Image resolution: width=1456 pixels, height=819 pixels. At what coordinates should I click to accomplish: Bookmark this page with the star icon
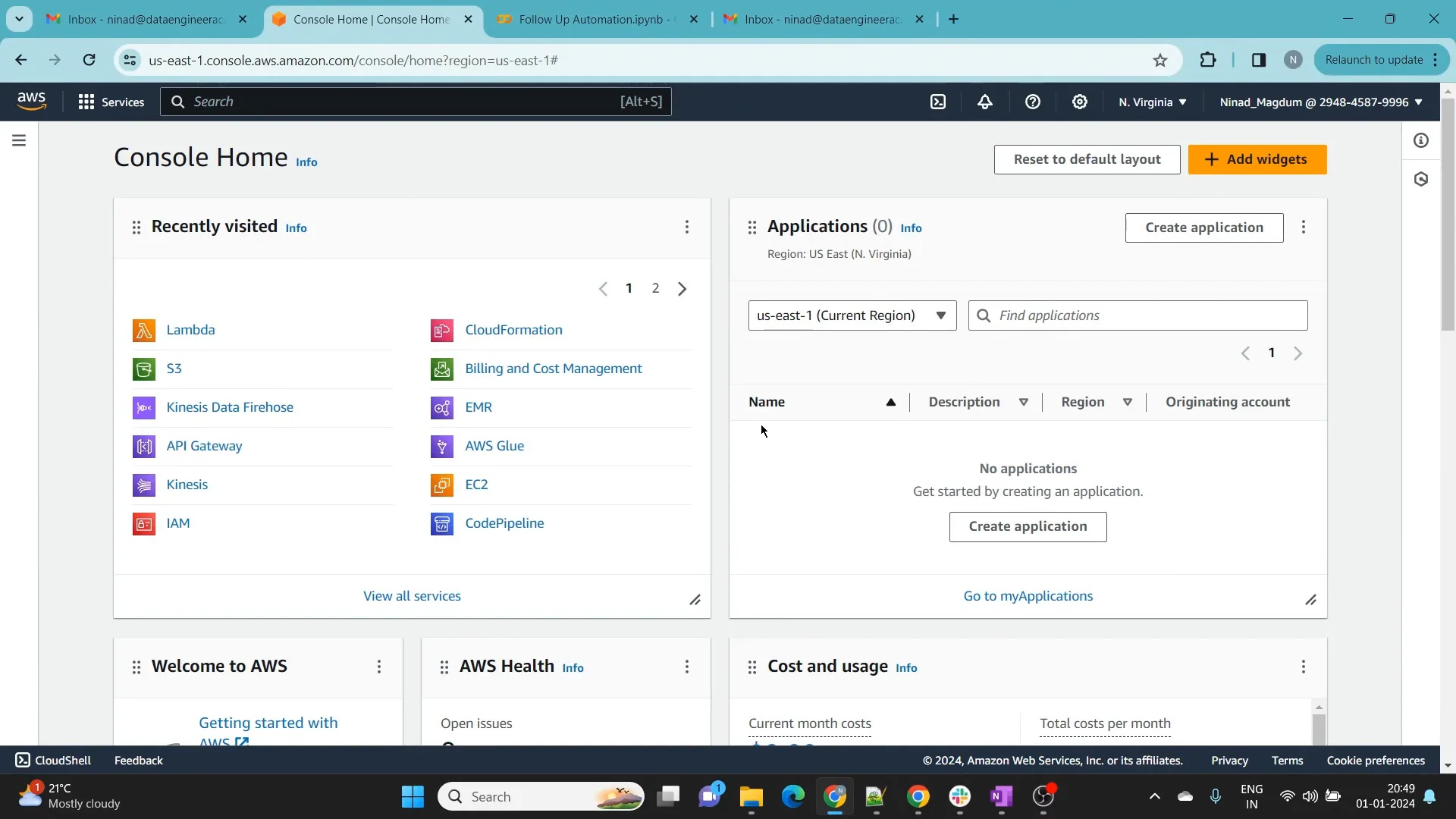point(1160,60)
